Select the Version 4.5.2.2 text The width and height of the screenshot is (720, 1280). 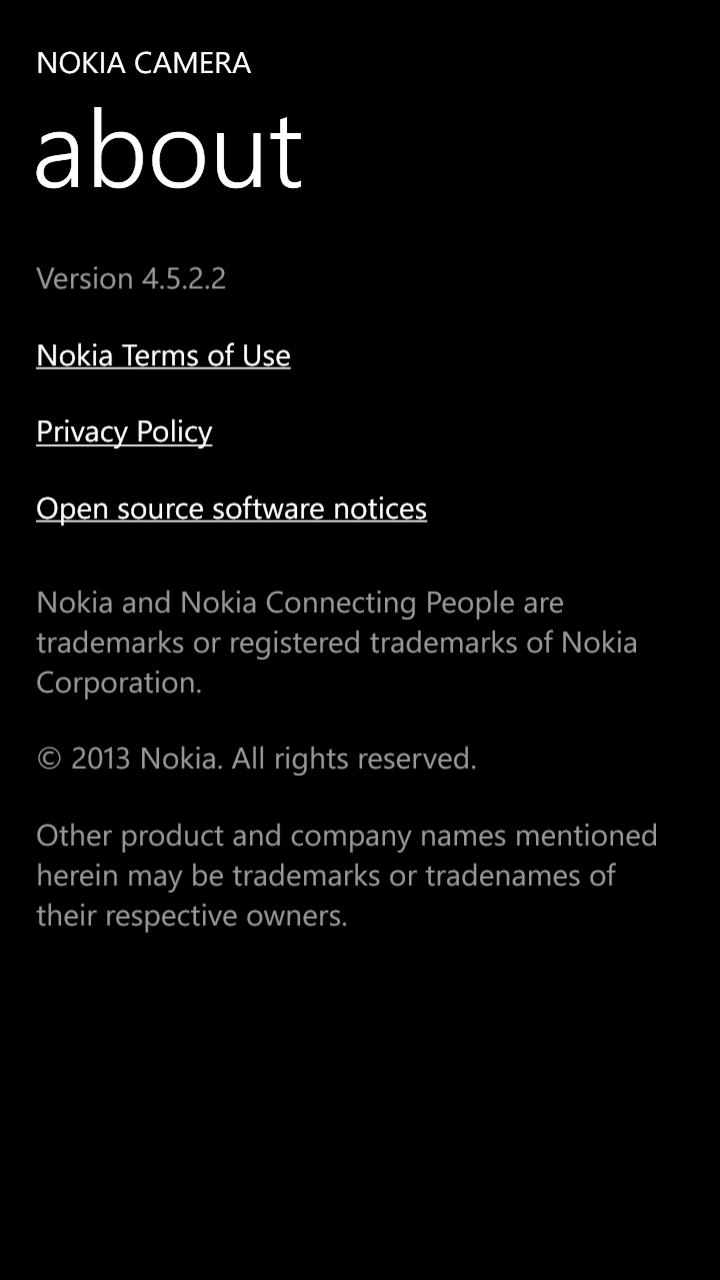pyautogui.click(x=131, y=278)
